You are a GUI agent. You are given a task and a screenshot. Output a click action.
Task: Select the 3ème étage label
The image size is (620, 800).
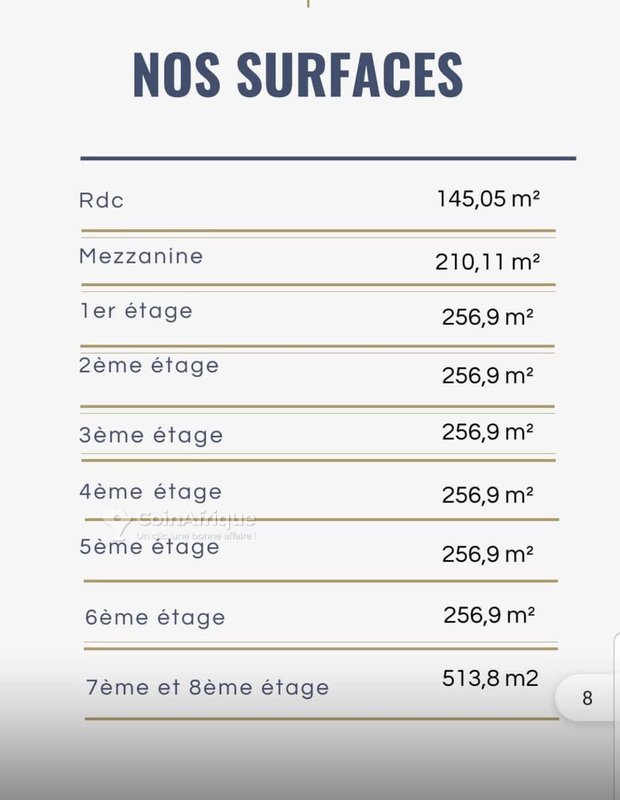coord(151,436)
